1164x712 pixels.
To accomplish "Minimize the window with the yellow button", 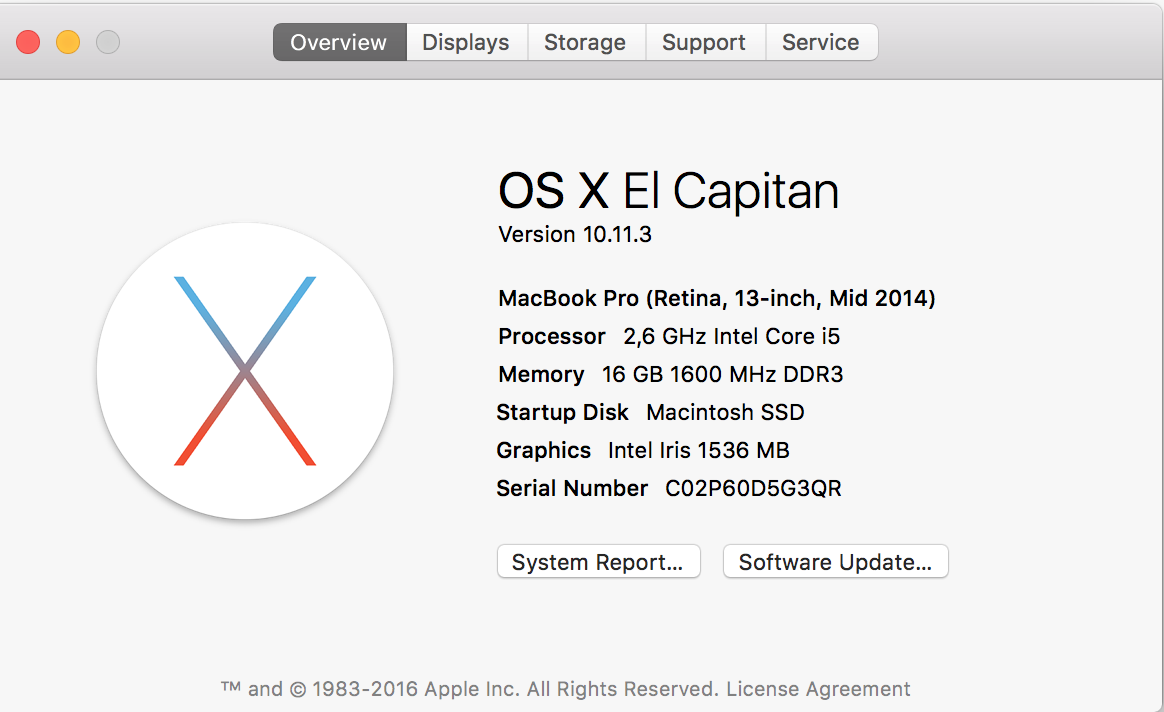I will pos(68,42).
